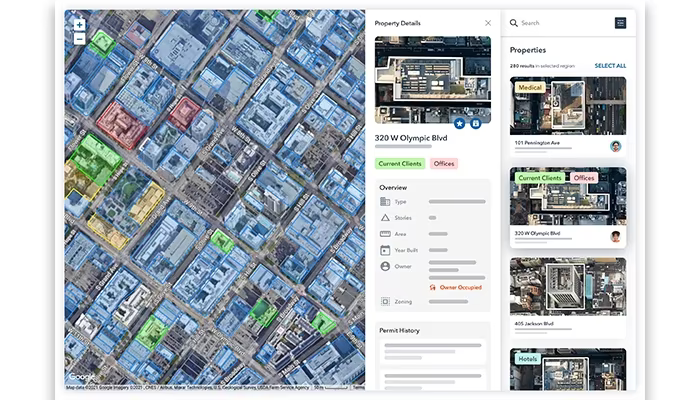700x400 pixels.
Task: Click the 280 results in selected region text
Action: 542,66
